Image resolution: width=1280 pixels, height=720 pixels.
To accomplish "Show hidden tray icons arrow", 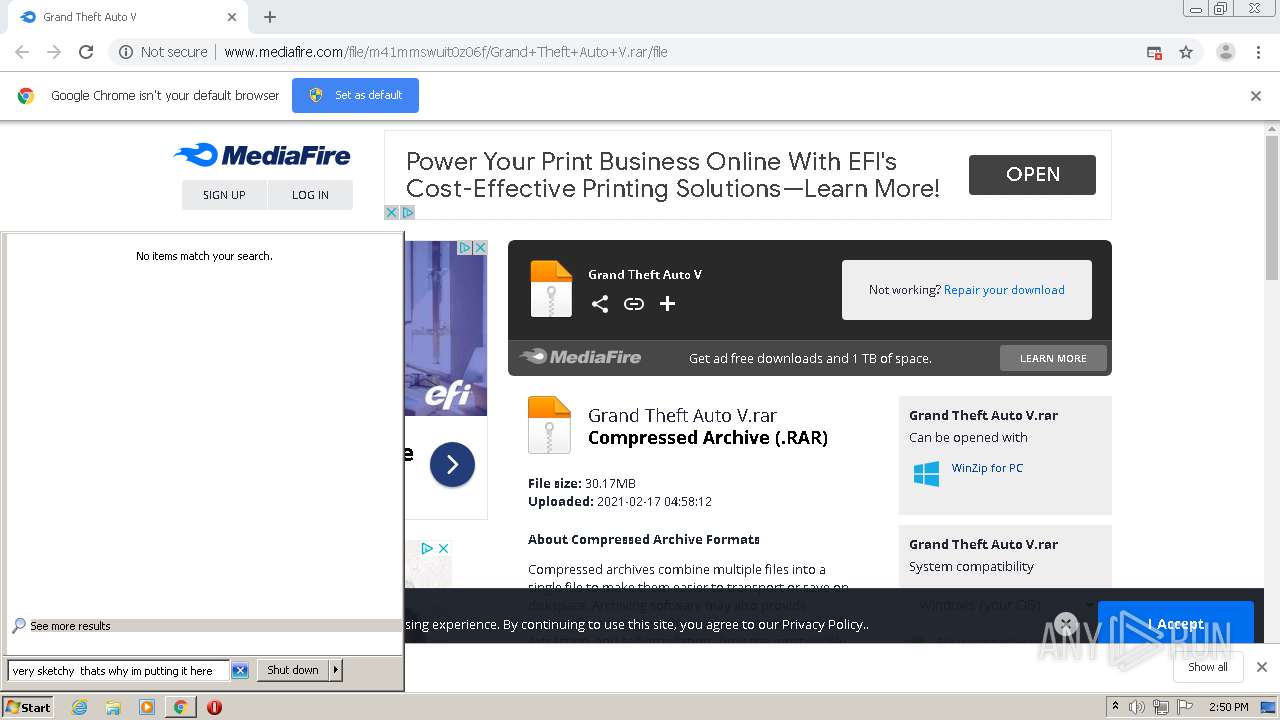I will [1115, 707].
